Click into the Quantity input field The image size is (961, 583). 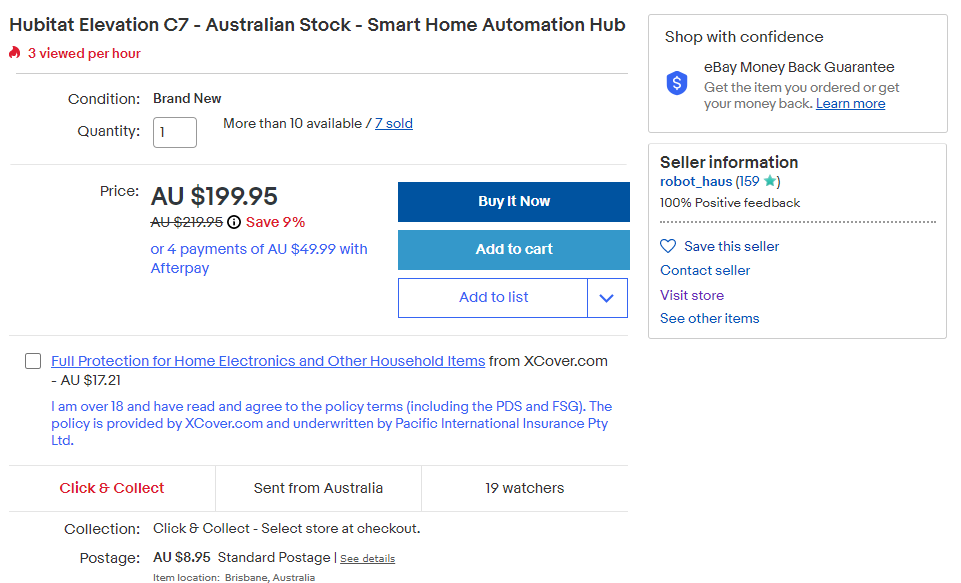pos(175,132)
